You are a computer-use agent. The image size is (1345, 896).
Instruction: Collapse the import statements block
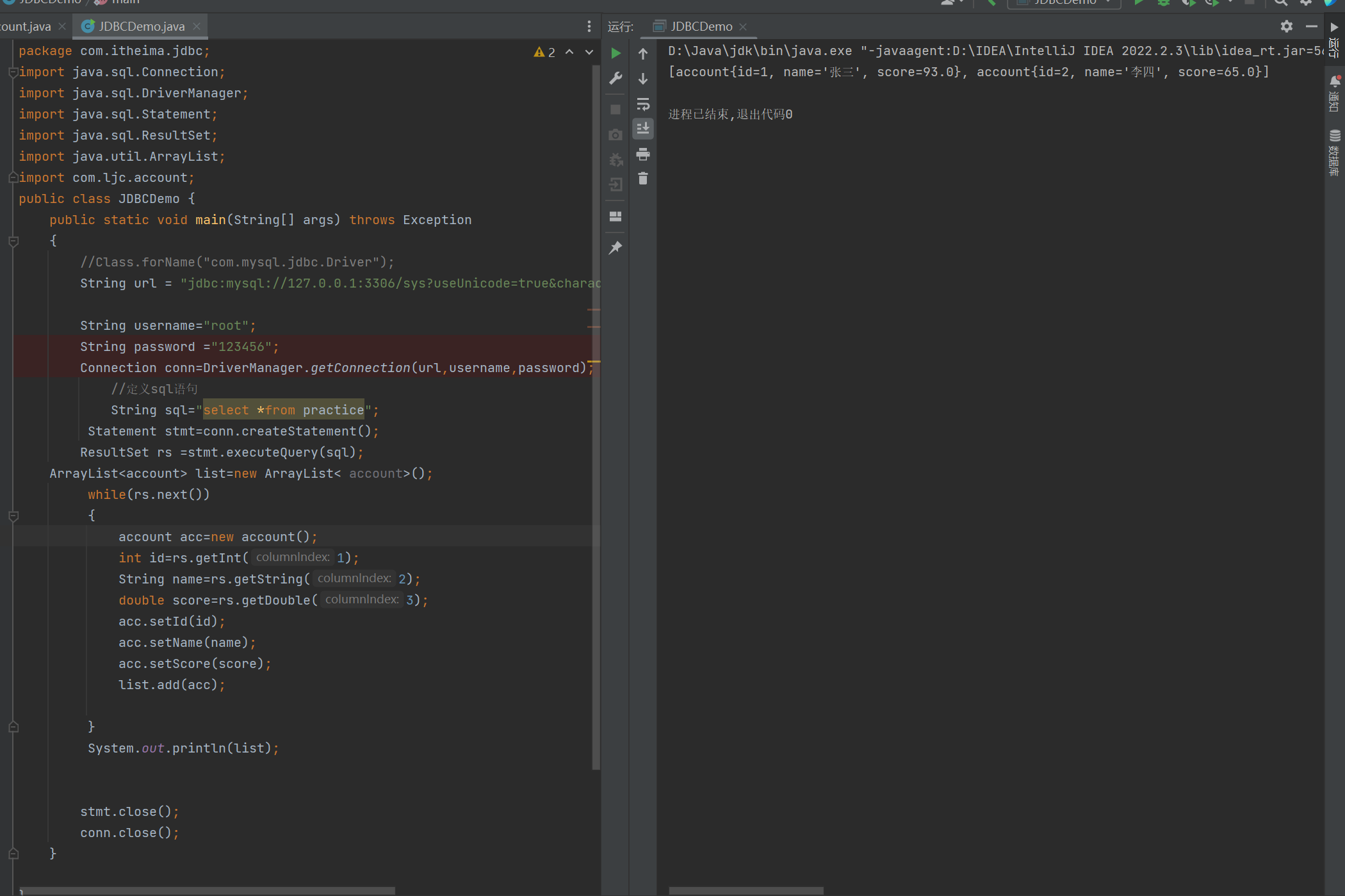(13, 72)
